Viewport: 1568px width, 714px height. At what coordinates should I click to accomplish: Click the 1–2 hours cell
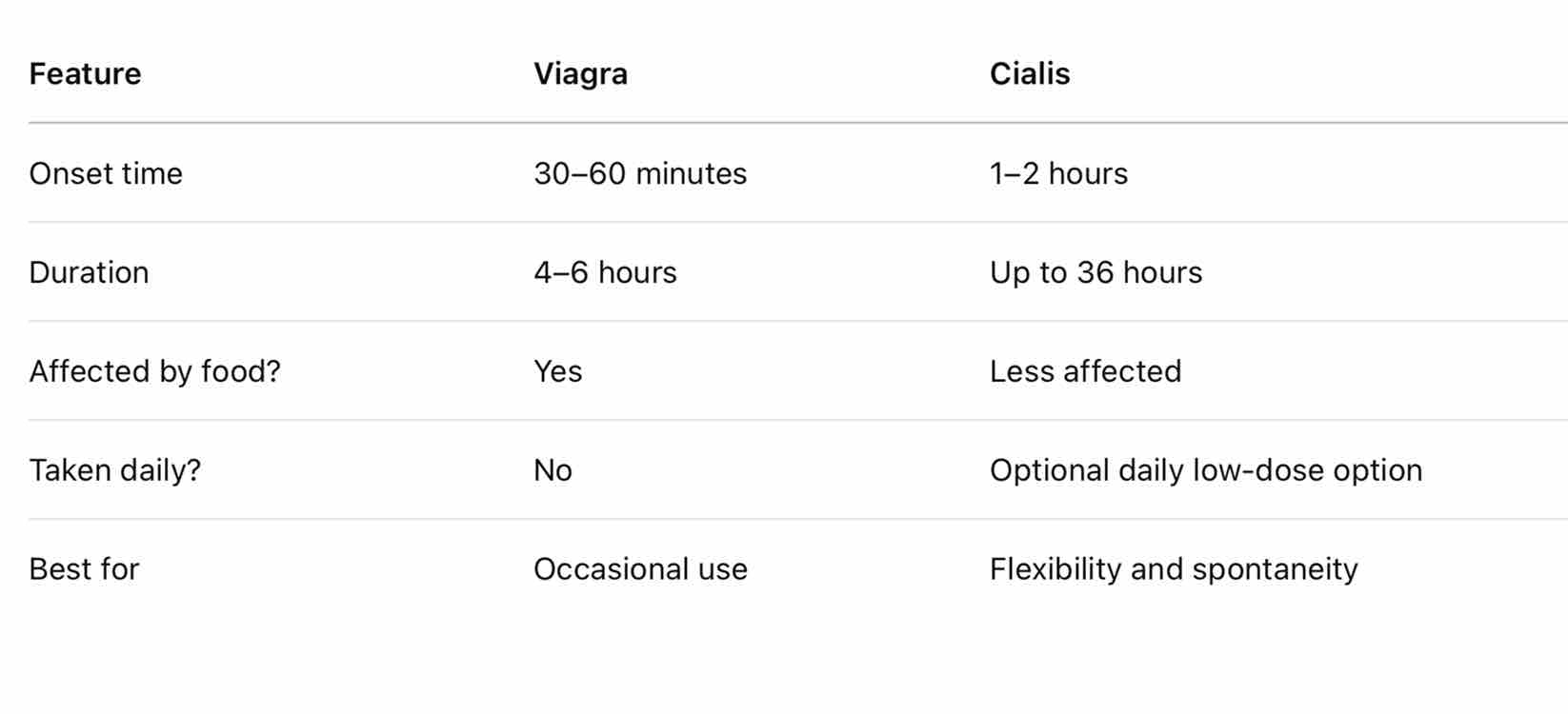point(1058,173)
